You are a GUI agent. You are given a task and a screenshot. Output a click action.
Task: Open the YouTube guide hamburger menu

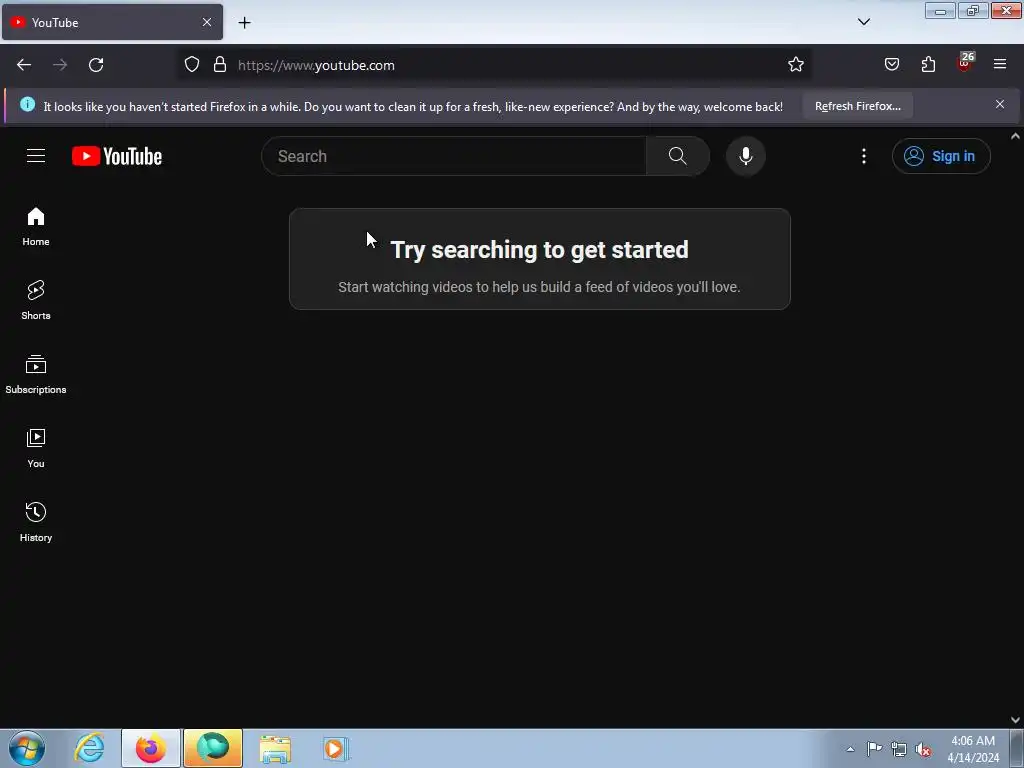pyautogui.click(x=36, y=156)
